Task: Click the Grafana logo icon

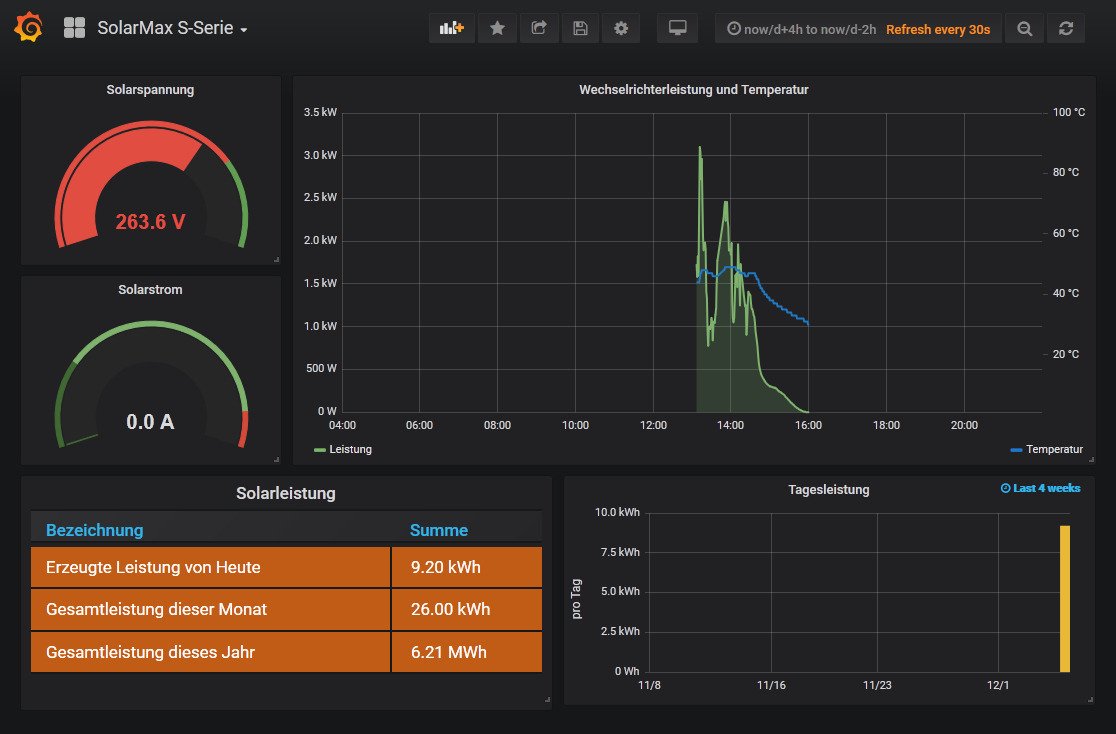Action: click(x=29, y=28)
